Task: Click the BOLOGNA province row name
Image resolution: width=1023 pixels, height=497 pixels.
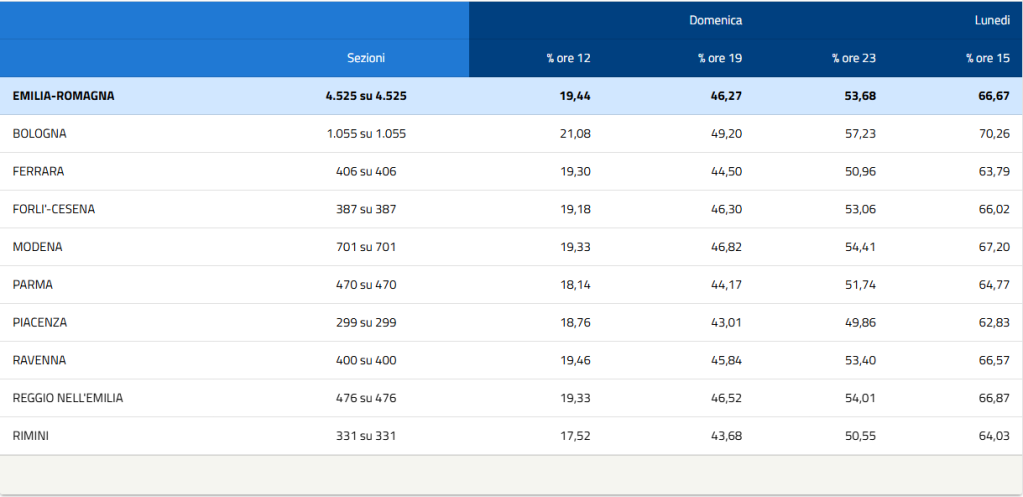Action: point(39,133)
